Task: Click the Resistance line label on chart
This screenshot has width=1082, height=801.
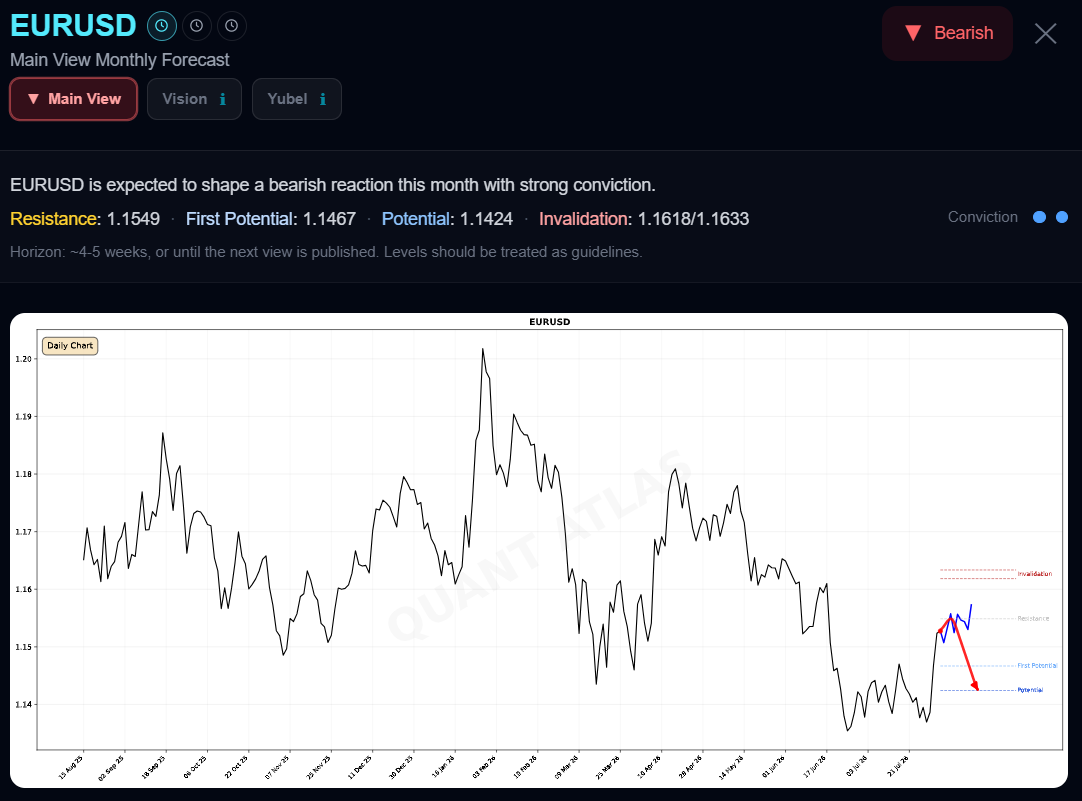Action: (x=1033, y=618)
